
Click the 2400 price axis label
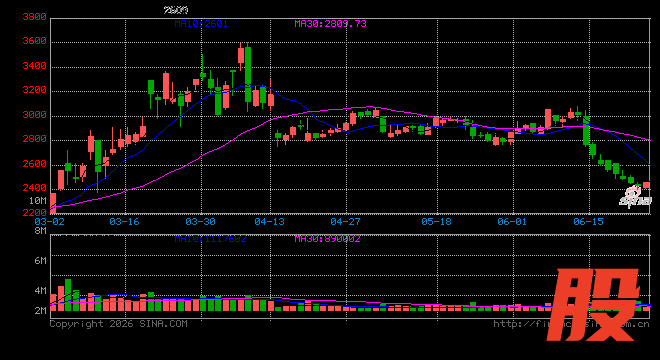[34, 188]
